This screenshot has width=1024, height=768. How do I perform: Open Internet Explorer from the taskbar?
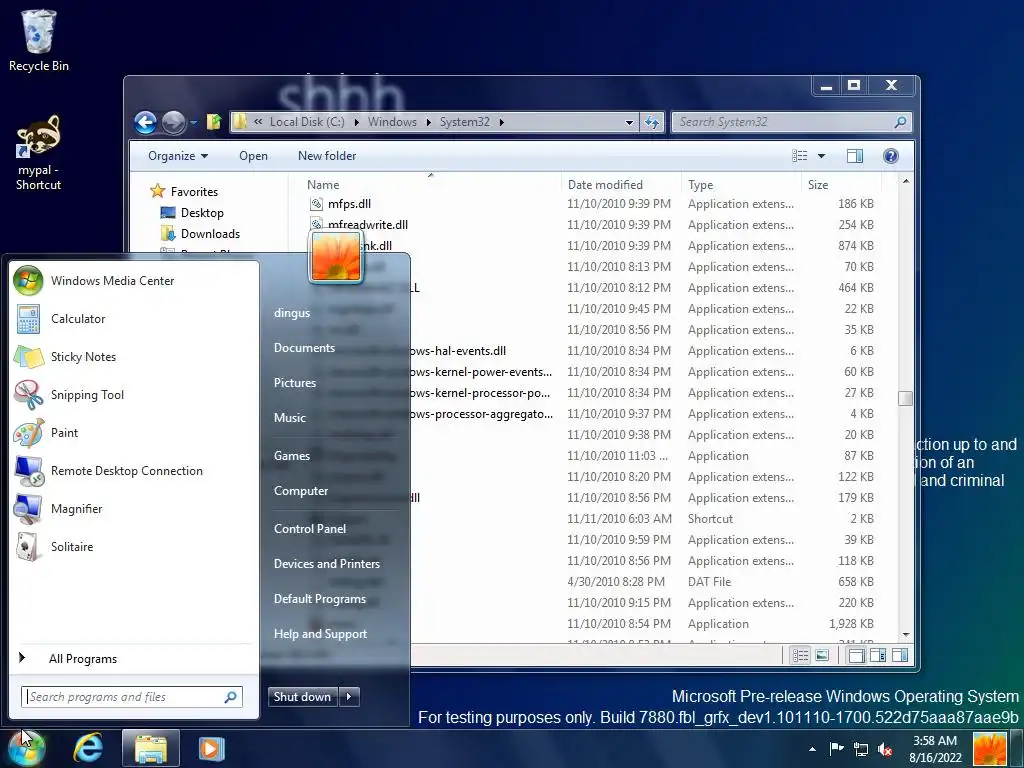point(88,748)
